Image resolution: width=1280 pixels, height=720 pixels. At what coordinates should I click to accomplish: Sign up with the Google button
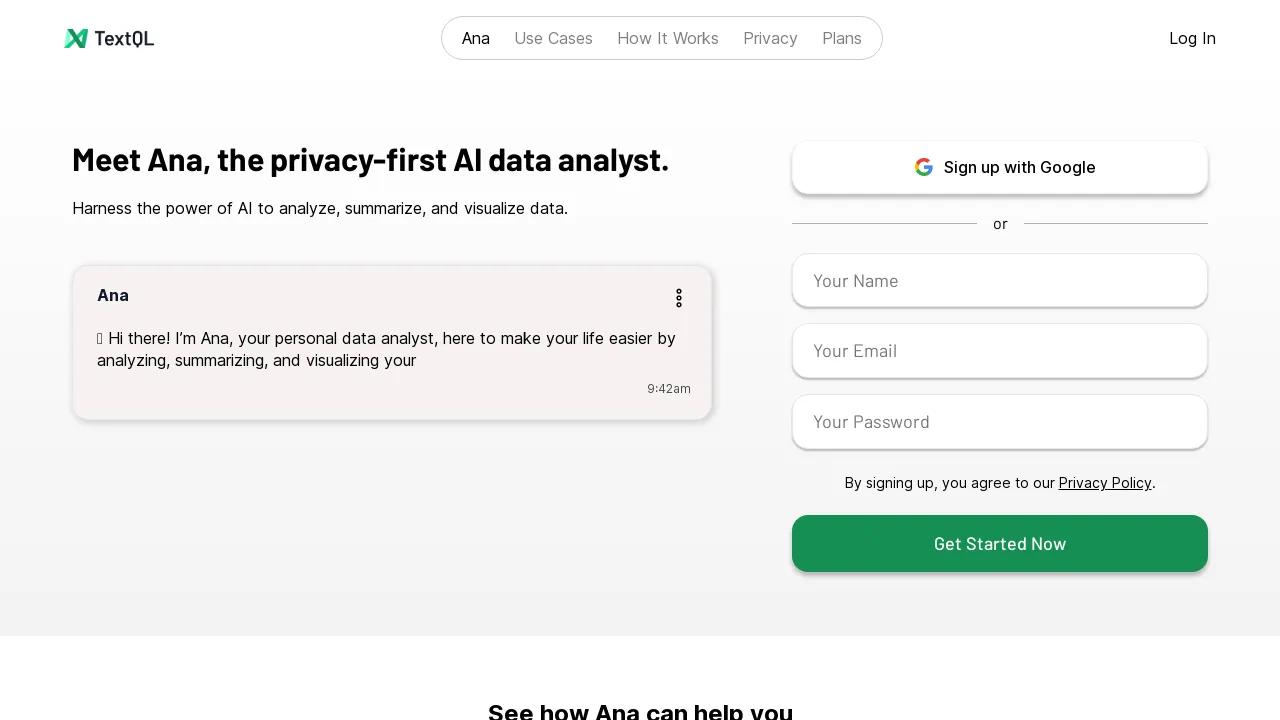pyautogui.click(x=999, y=167)
